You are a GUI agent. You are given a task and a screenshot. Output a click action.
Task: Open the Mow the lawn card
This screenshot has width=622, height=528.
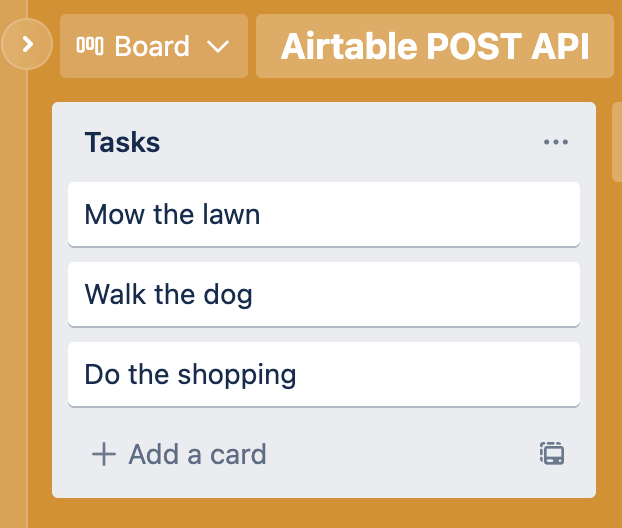324,214
